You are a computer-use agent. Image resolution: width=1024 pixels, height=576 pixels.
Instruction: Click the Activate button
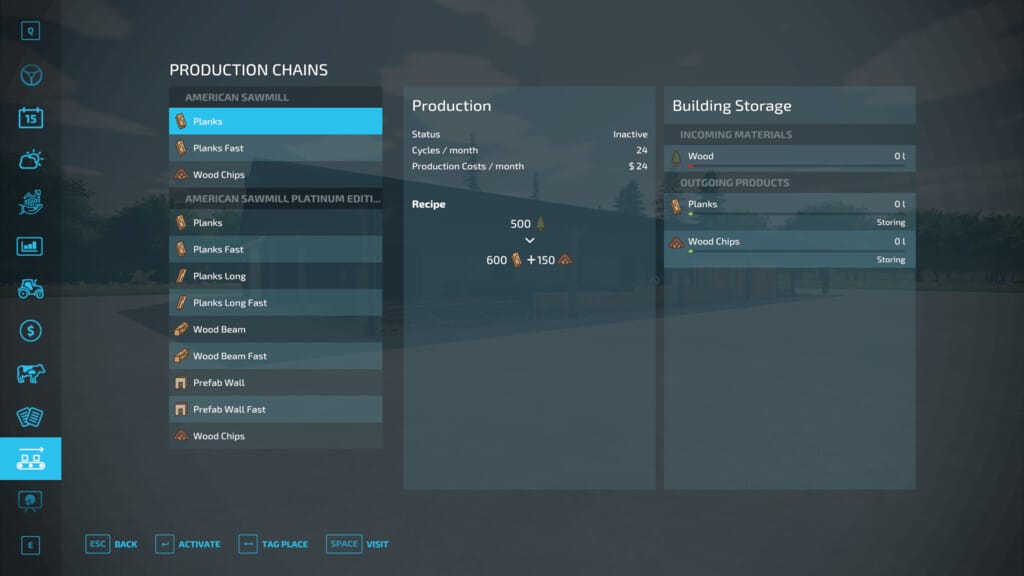pos(188,544)
